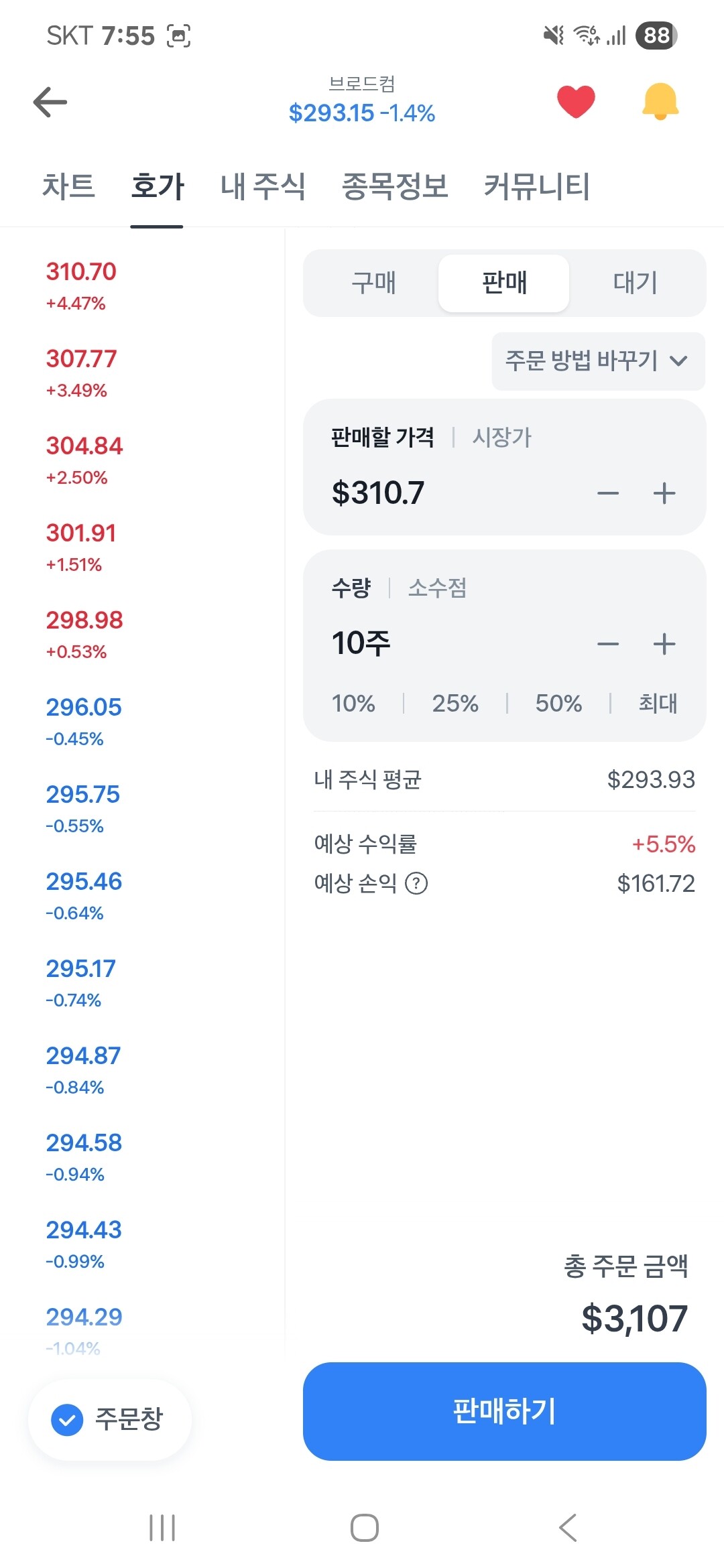
Task: Reduce share quantity with minus icon
Action: 608,645
